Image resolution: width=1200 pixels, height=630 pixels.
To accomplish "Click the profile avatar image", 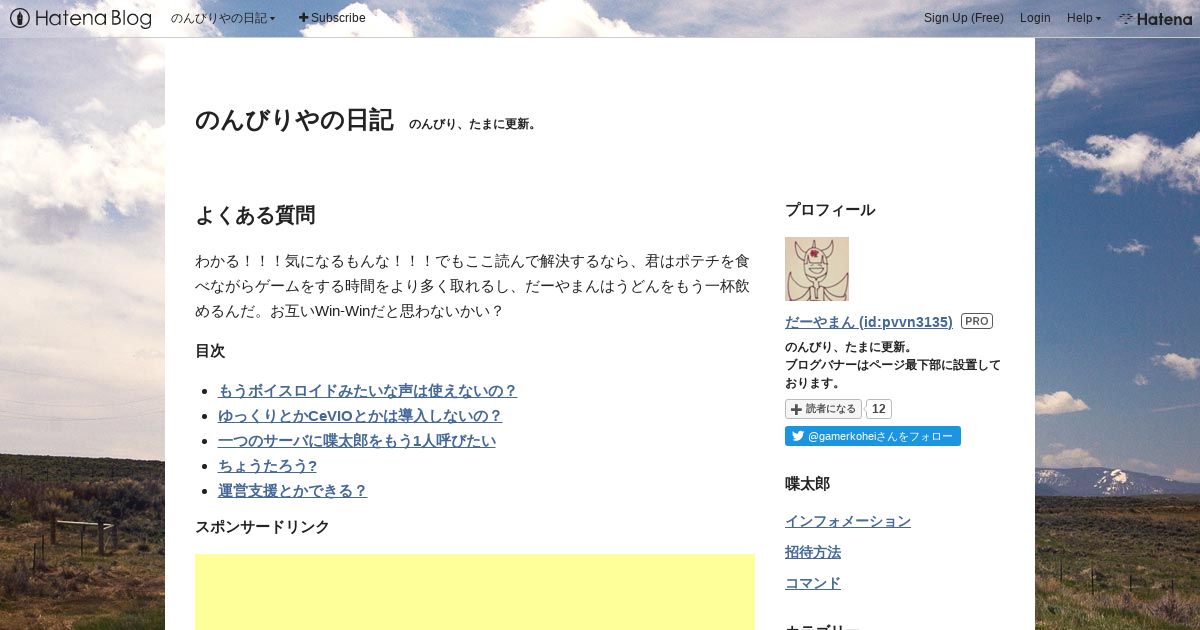I will point(817,269).
